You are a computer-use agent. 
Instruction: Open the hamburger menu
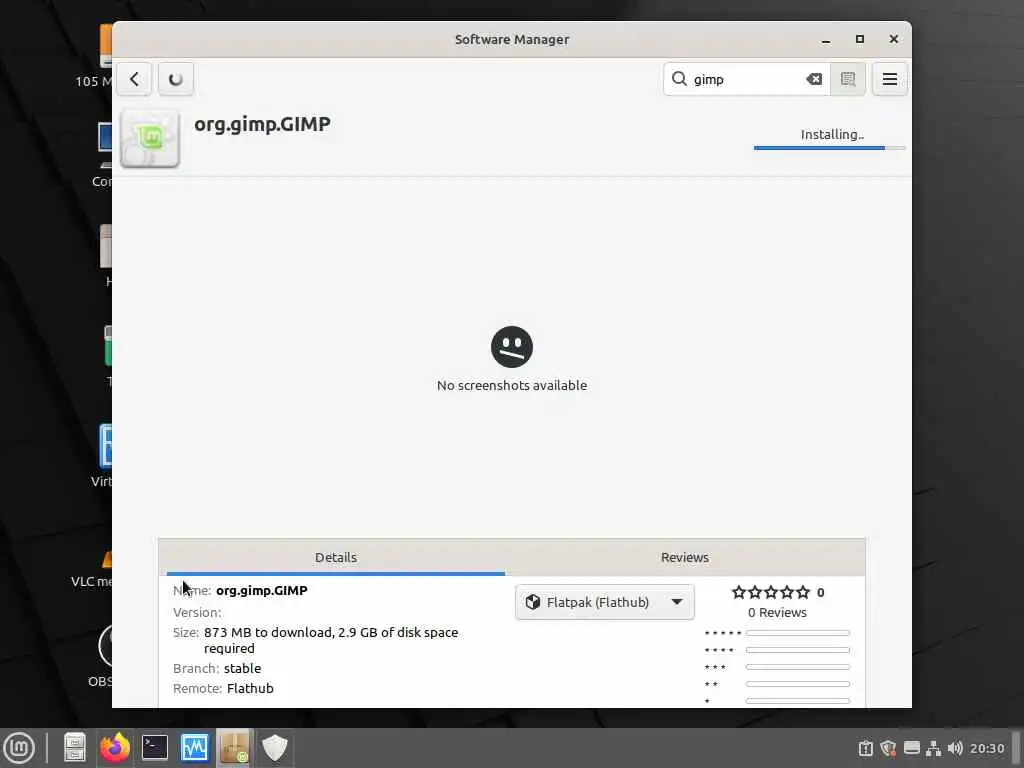point(889,79)
